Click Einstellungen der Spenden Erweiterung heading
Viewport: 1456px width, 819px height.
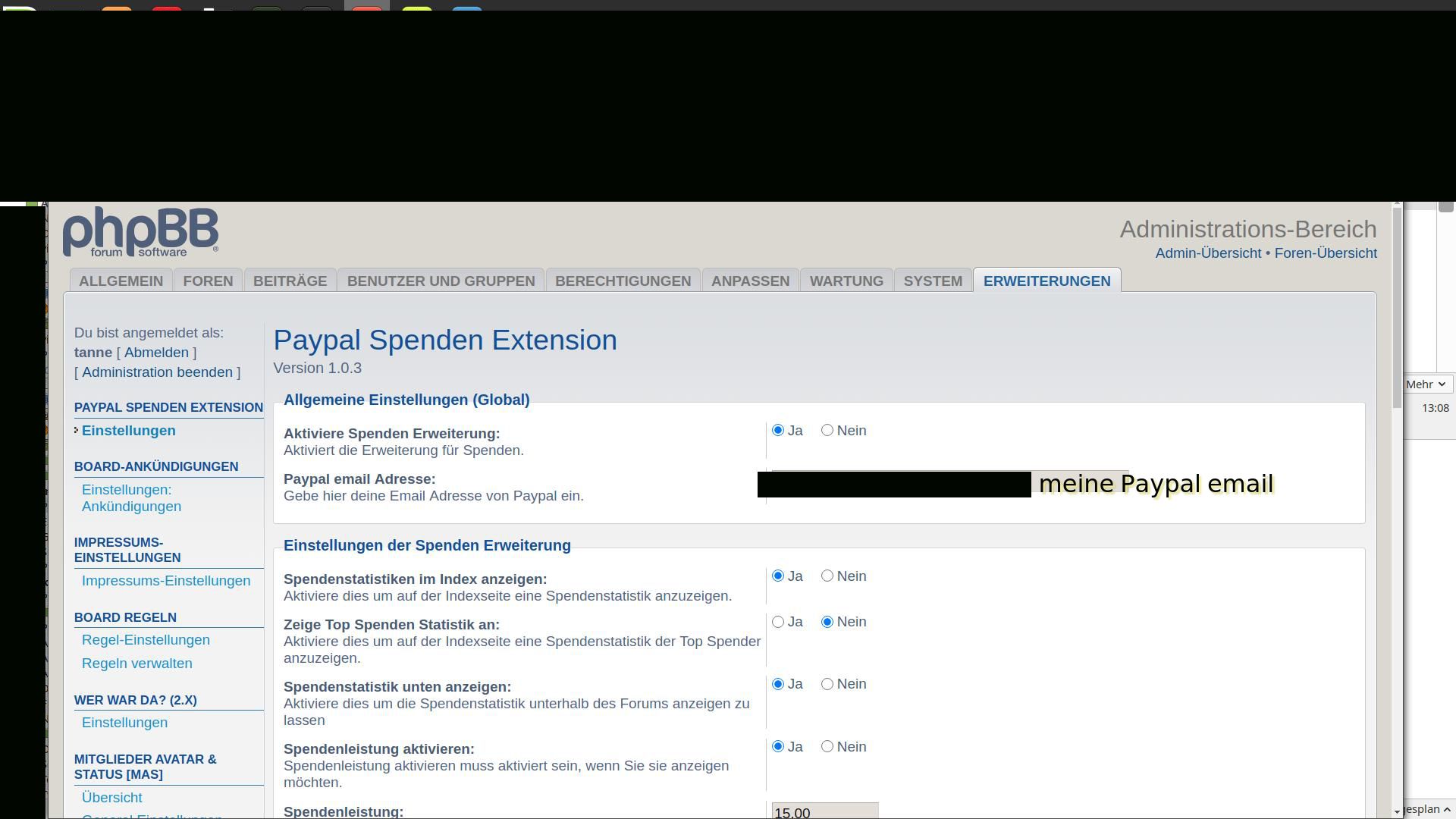(x=427, y=545)
